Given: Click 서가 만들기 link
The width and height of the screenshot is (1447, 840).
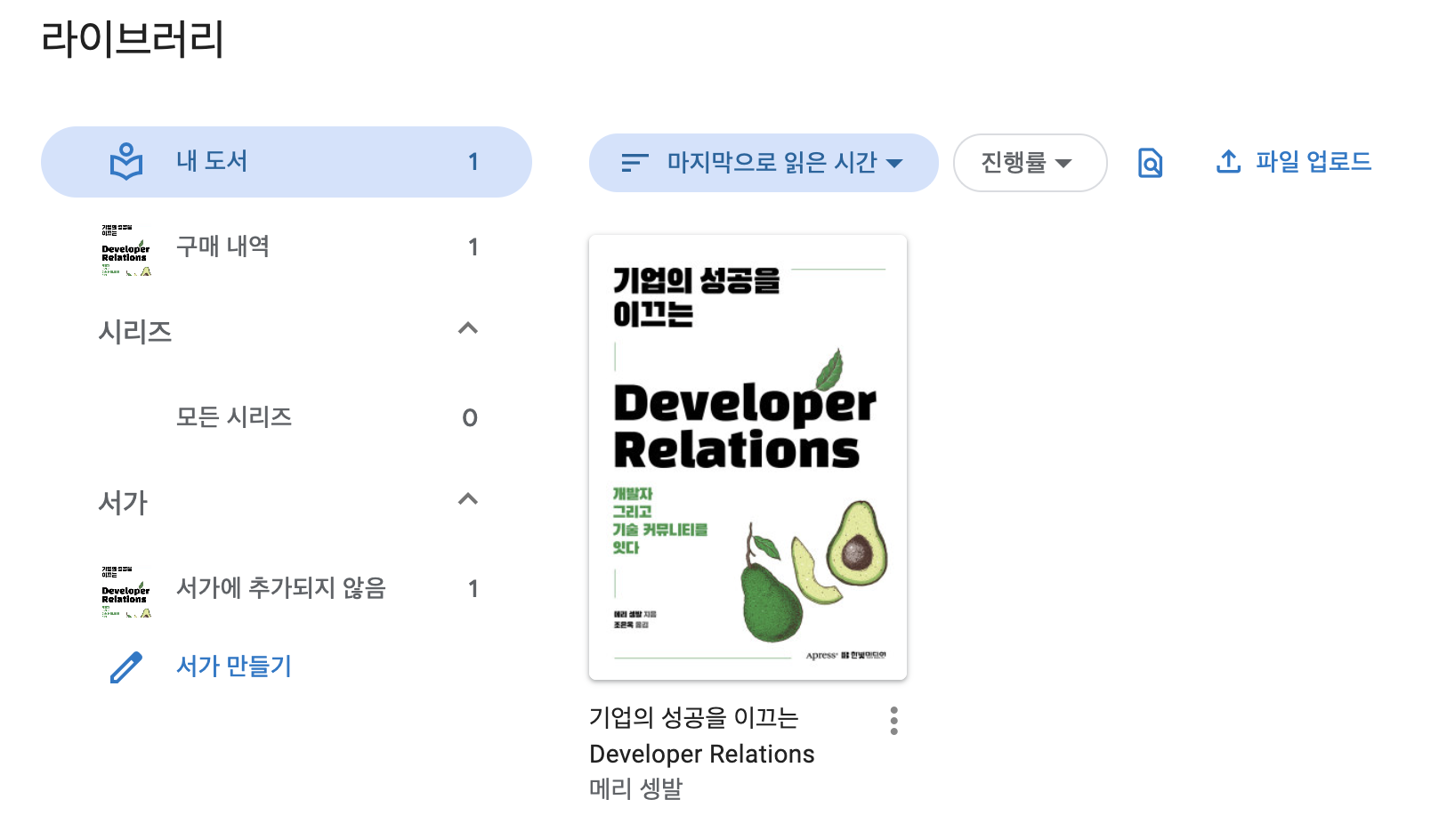Looking at the screenshot, I should [x=234, y=666].
